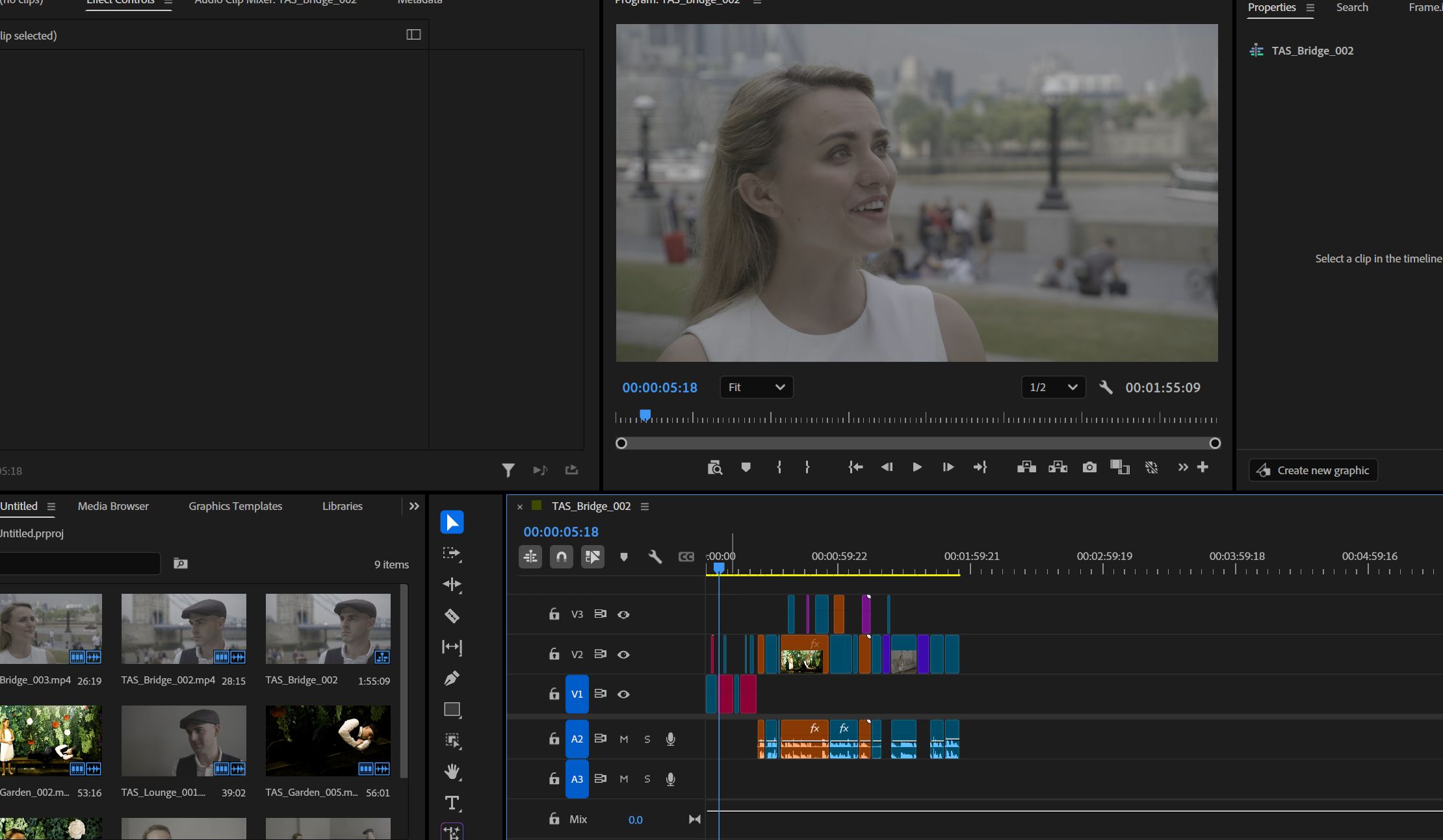Expand hidden panel tabs chevron in Project panel
This screenshot has height=840, width=1443.
414,506
